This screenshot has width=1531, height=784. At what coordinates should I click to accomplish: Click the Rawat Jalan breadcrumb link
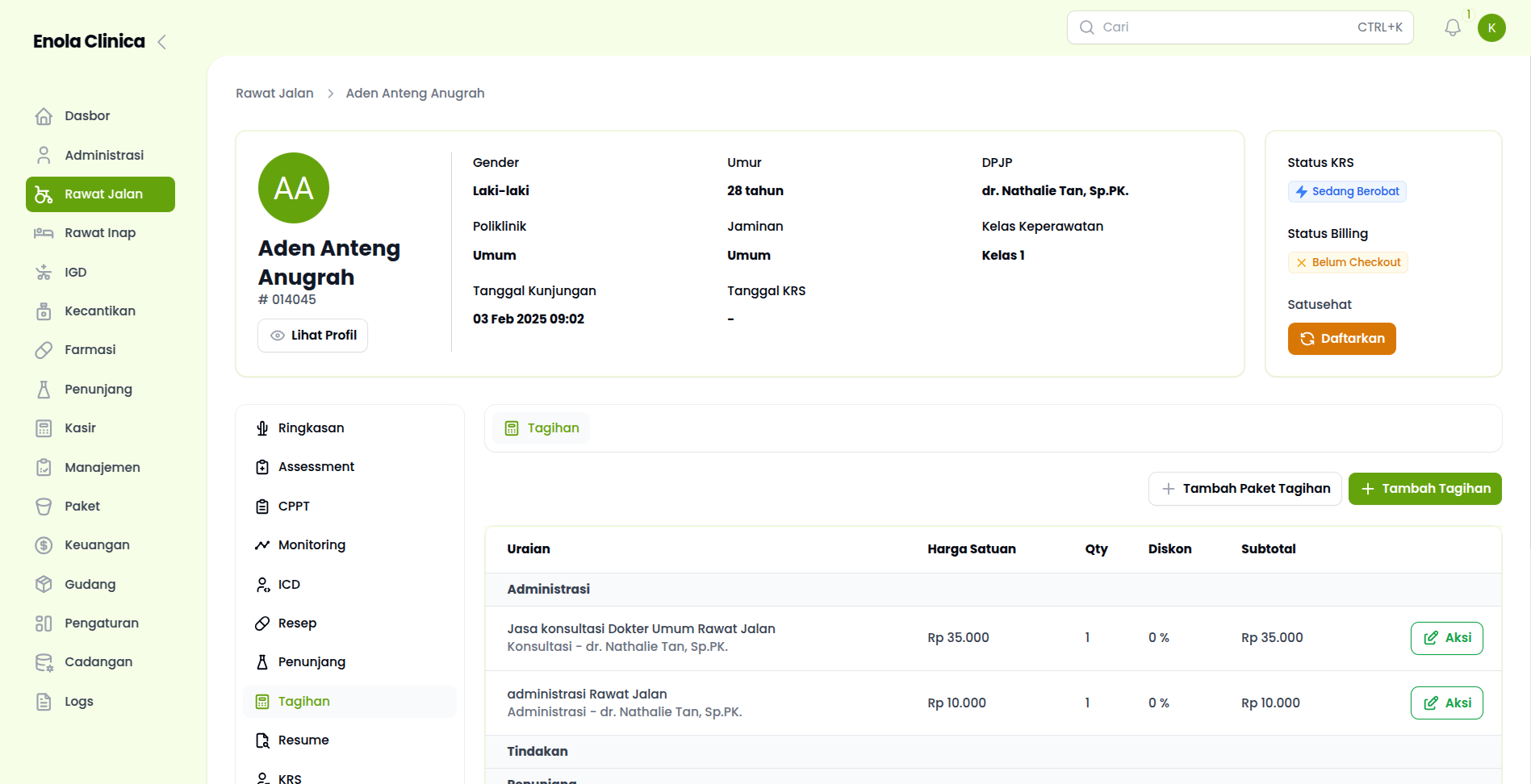tap(274, 94)
